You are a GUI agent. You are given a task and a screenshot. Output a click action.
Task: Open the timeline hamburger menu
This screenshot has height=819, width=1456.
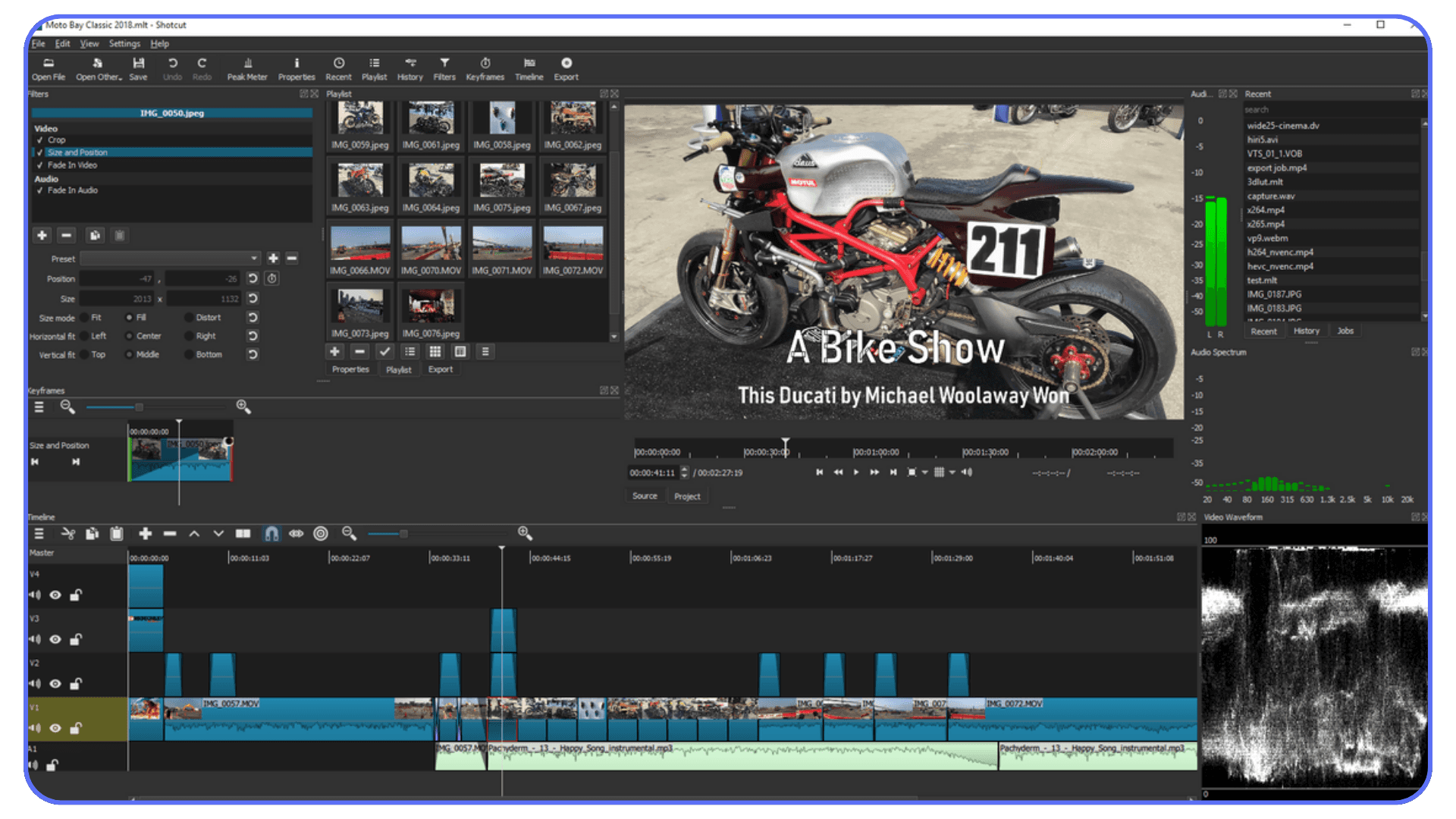pyautogui.click(x=39, y=533)
